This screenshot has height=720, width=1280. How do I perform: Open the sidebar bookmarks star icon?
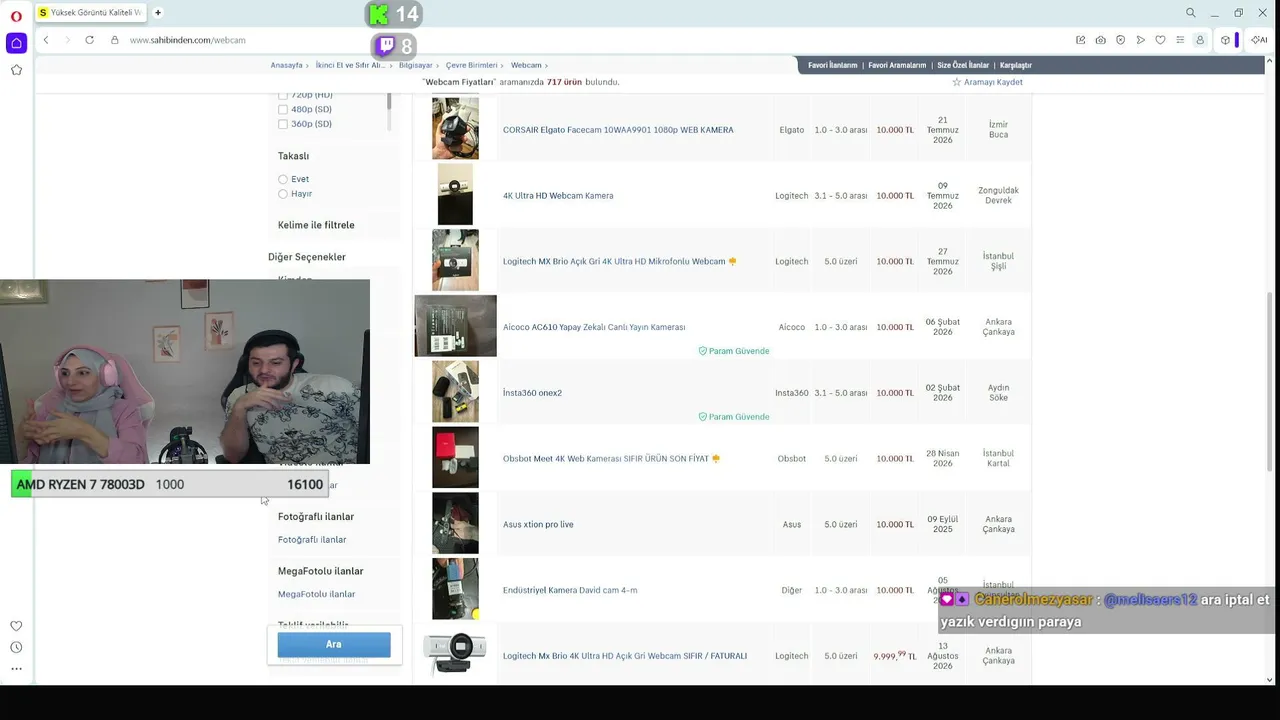click(16, 70)
